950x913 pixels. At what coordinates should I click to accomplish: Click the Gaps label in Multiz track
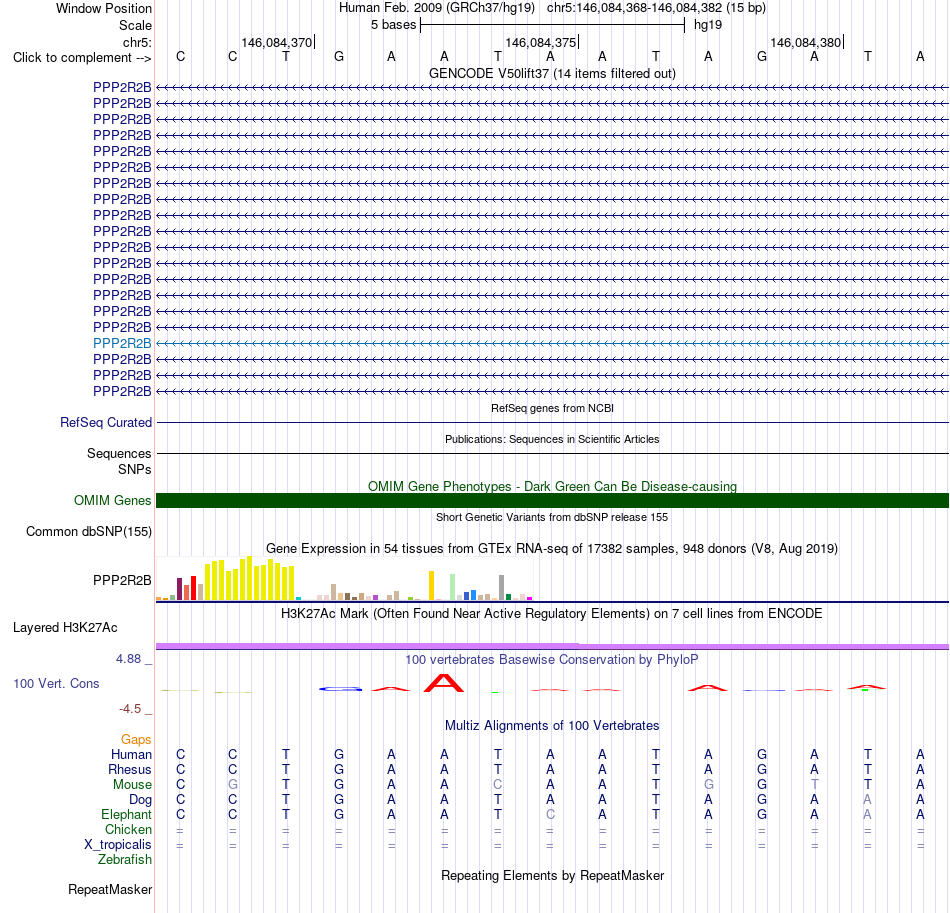(x=136, y=739)
